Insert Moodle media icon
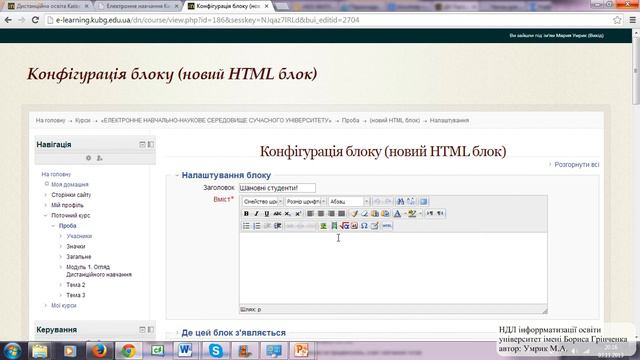640x360 pixels. coord(334,226)
